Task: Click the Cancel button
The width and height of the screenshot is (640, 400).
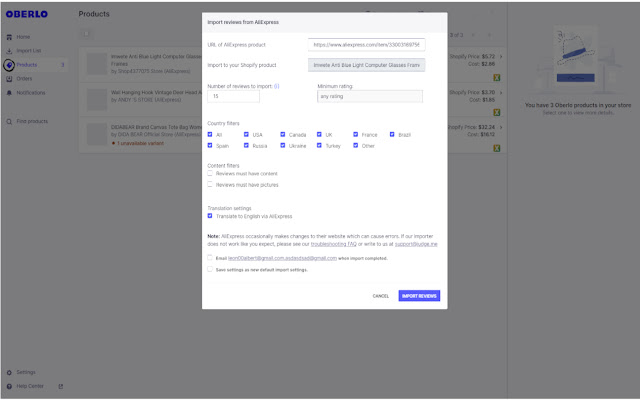Action: click(380, 296)
